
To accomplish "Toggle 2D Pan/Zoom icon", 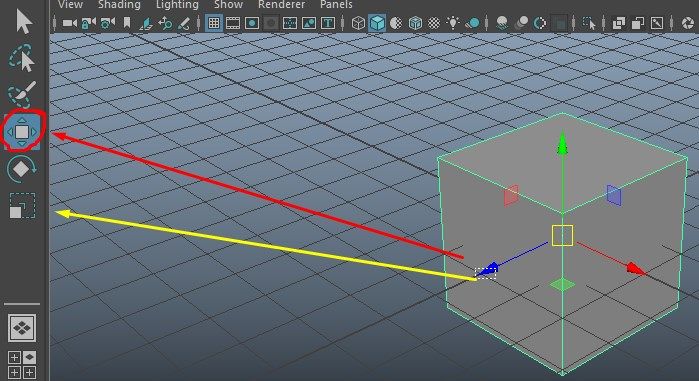I will (164, 23).
